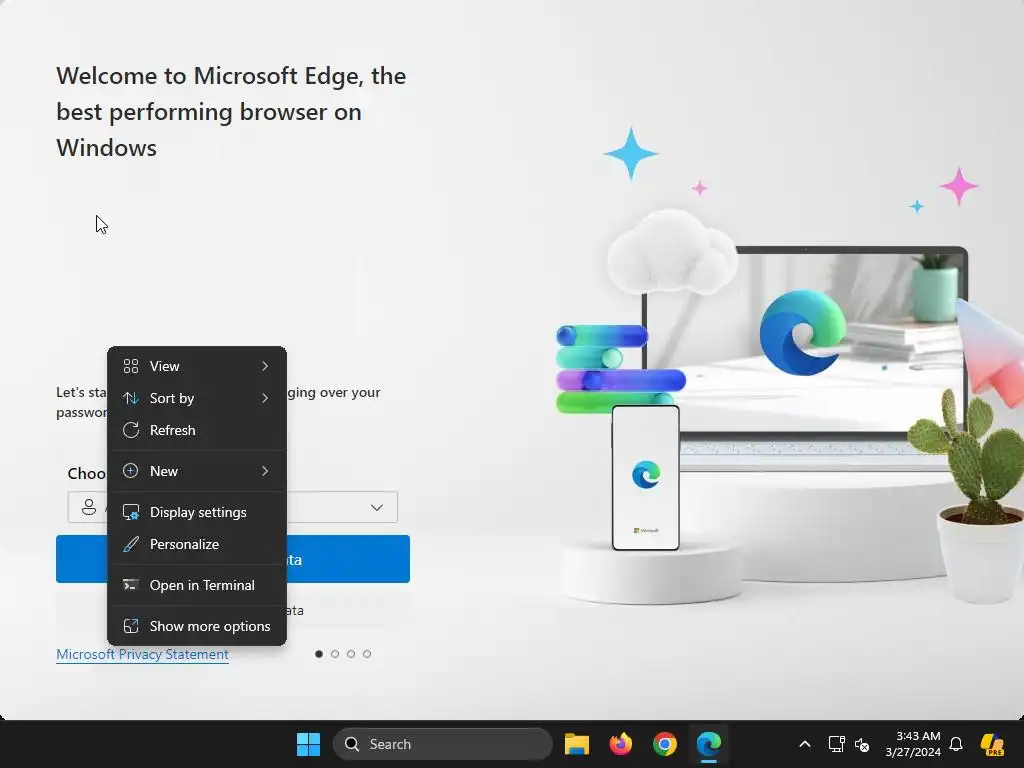
Task: Choose Refresh from the context menu
Action: (x=197, y=430)
